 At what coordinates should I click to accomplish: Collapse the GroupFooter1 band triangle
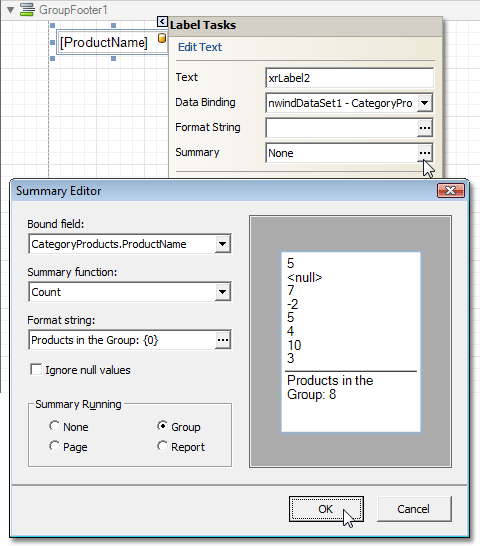tap(10, 10)
